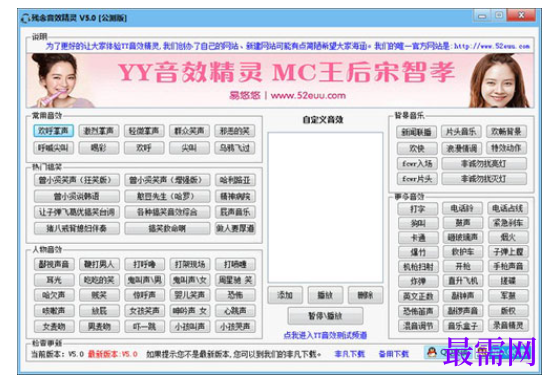
Task: Play 欢畅背景 background music
Action: (x=506, y=132)
